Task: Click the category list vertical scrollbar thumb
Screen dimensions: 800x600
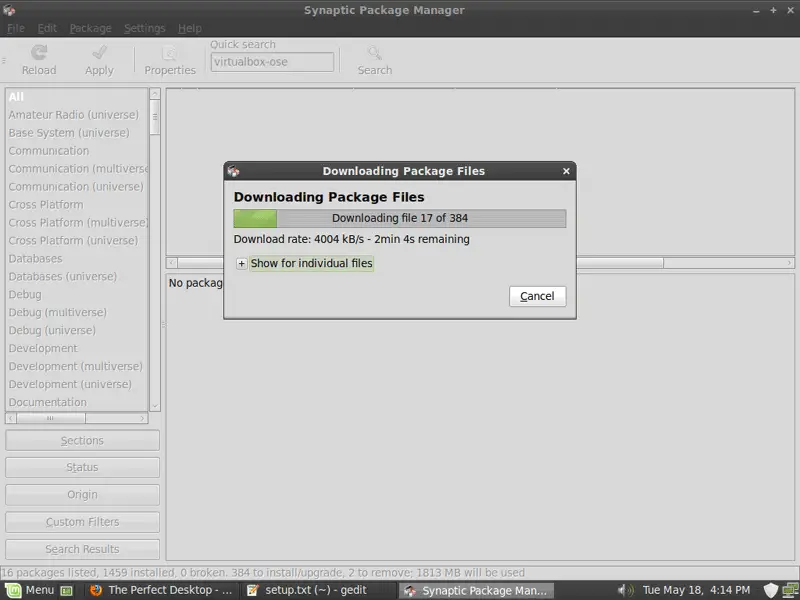Action: tap(155, 117)
